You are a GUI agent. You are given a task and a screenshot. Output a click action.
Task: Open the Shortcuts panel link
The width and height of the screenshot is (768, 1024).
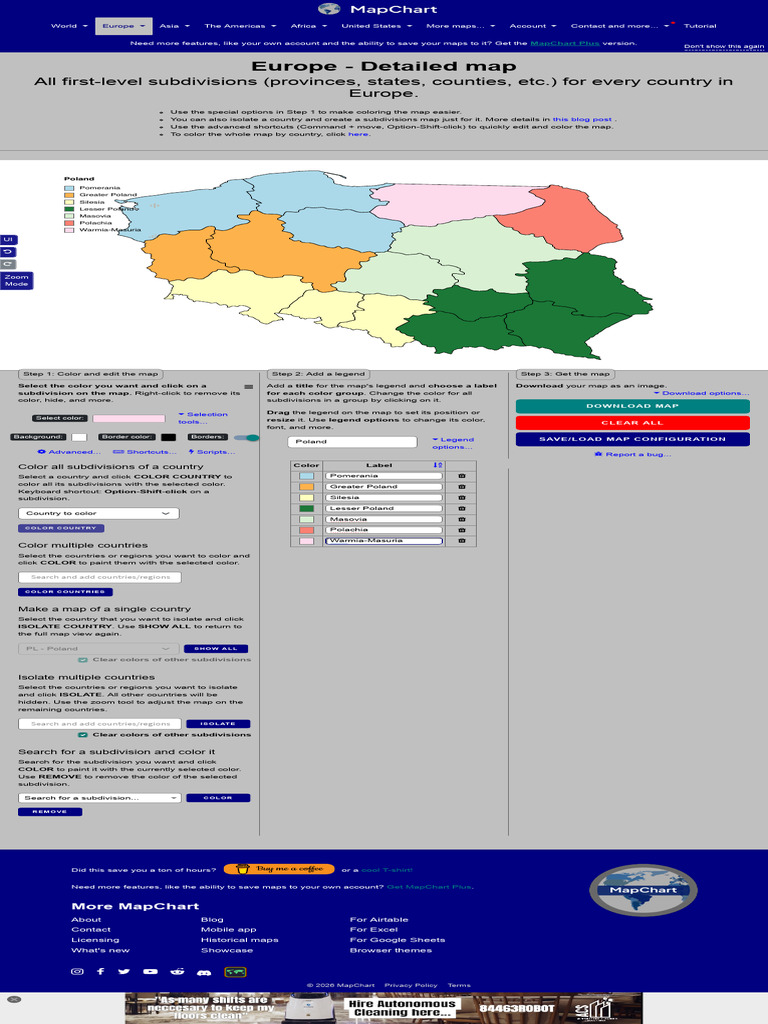pyautogui.click(x=144, y=452)
